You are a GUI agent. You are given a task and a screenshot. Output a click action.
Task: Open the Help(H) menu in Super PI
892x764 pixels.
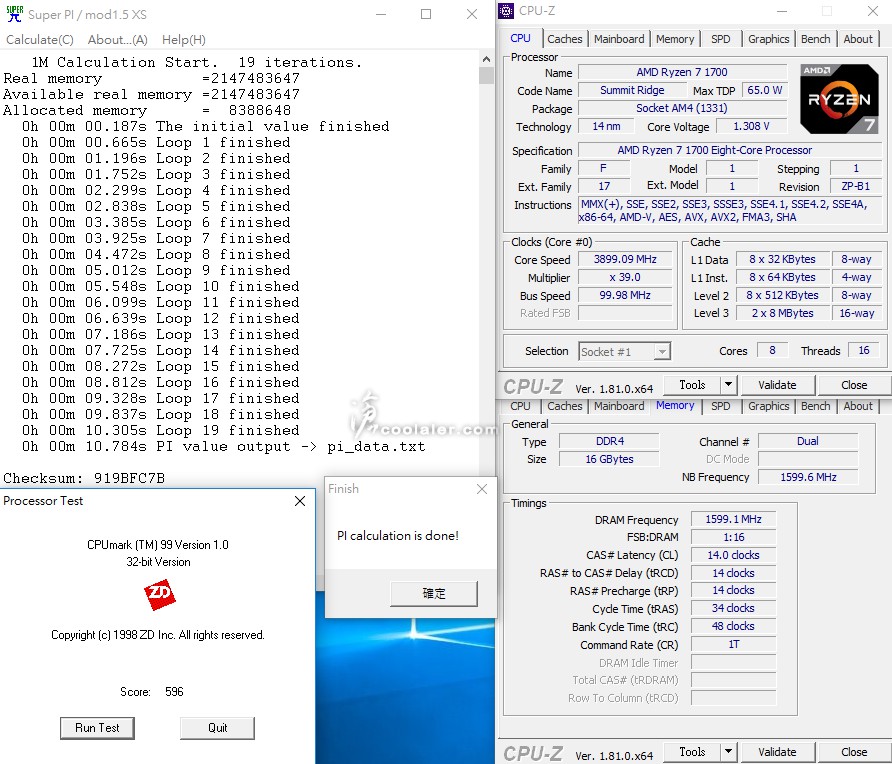coord(184,40)
